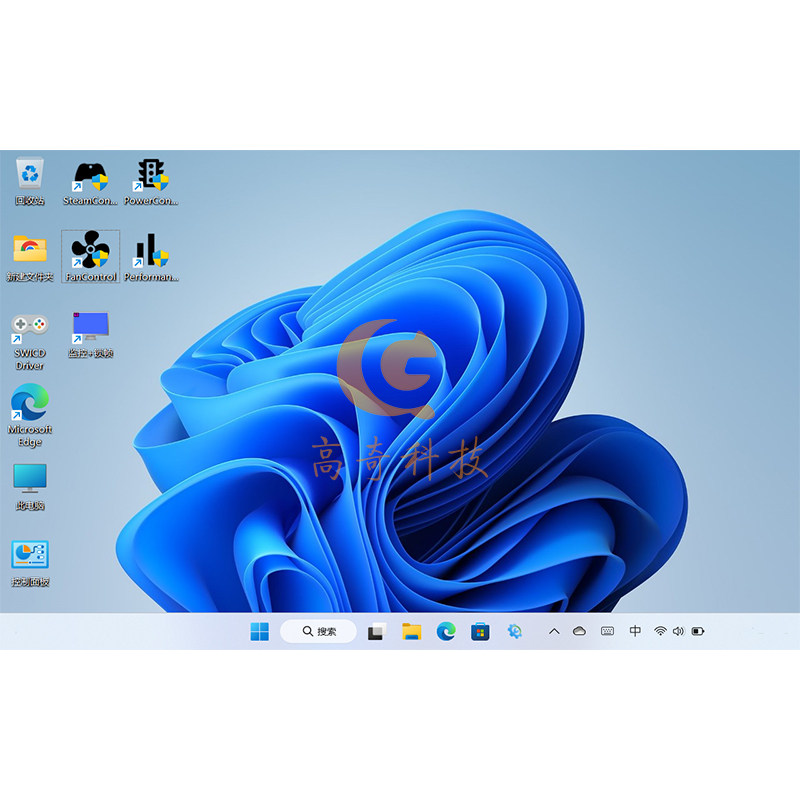Open Task View in the taskbar
800x800 pixels.
377,632
